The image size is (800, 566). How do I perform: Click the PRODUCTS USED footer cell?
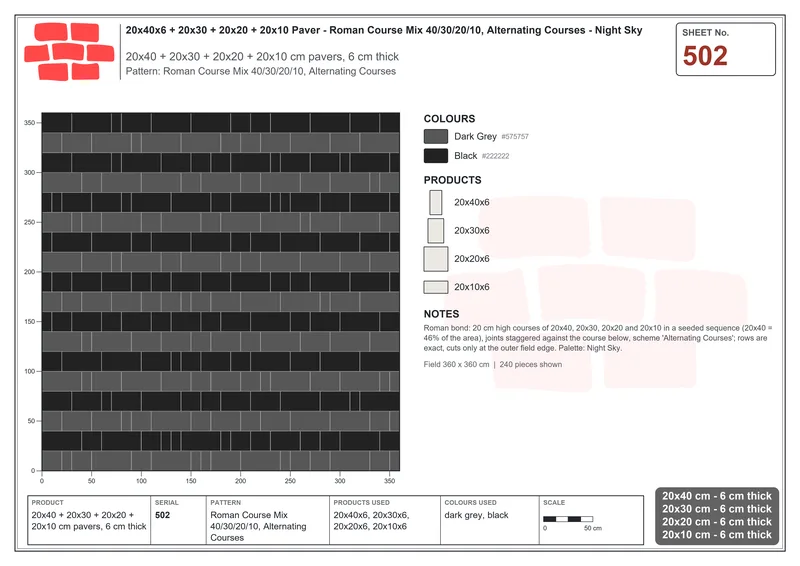(x=385, y=520)
